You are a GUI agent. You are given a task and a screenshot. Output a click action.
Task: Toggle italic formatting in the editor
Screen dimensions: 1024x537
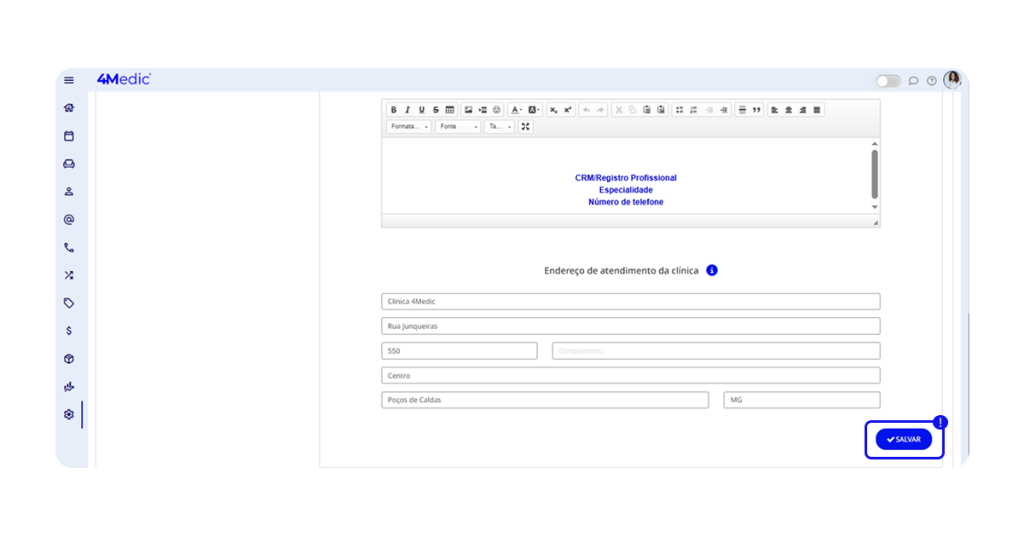[x=407, y=110]
